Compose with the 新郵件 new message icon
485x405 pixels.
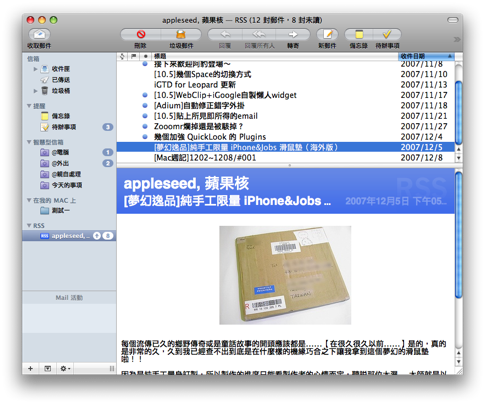[327, 34]
